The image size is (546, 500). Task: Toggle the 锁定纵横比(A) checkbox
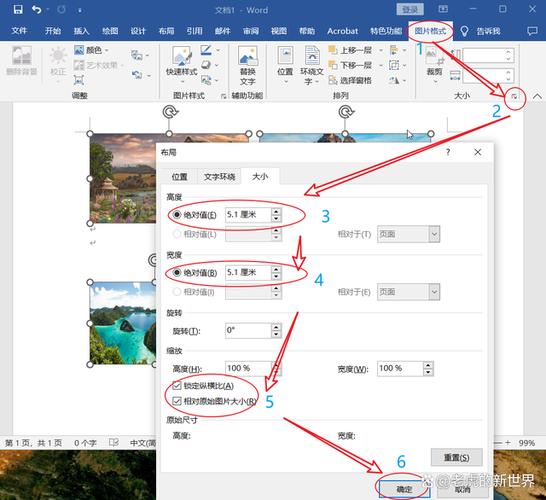pos(177,385)
